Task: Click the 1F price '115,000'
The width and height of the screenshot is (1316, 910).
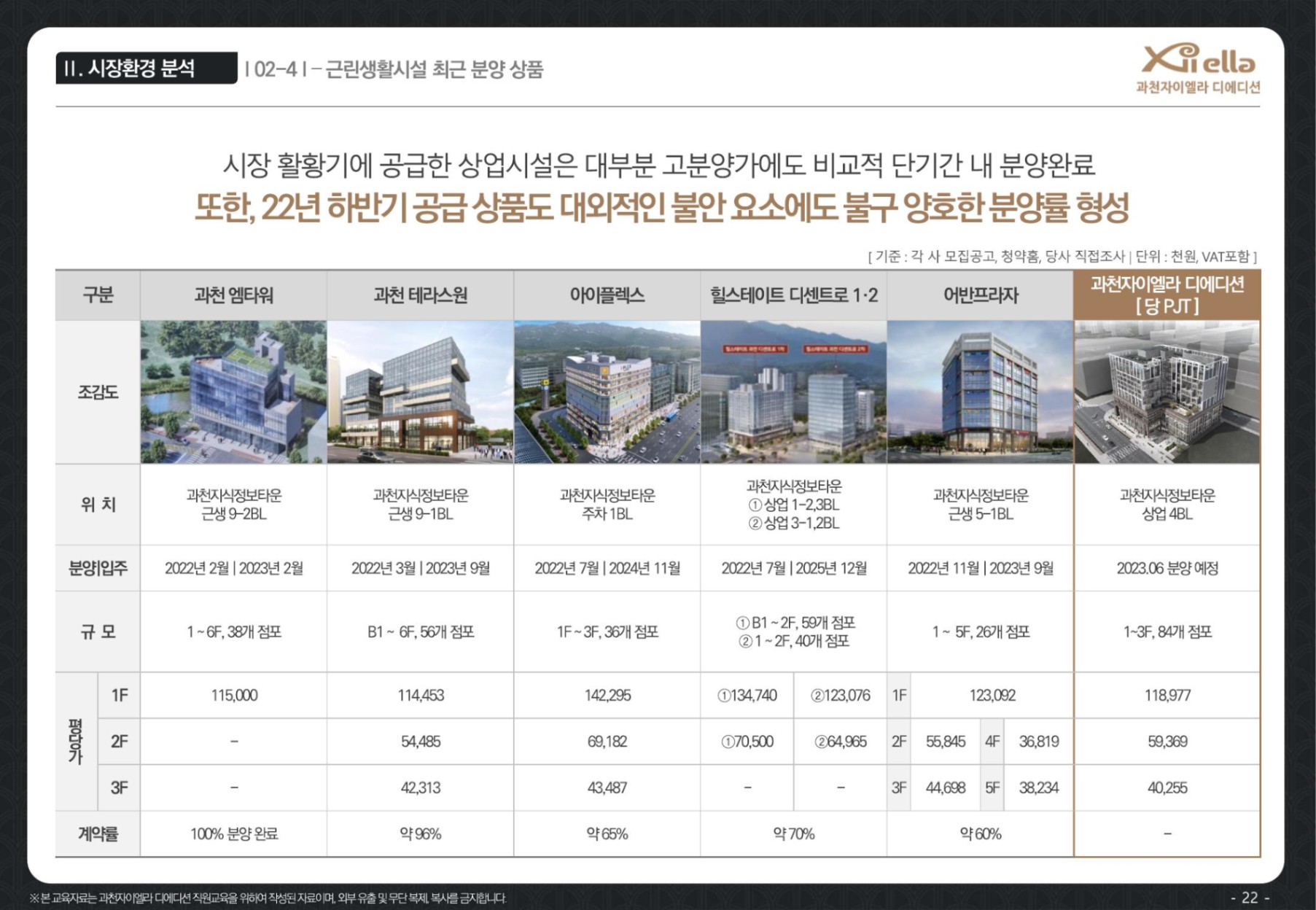Action: (234, 695)
